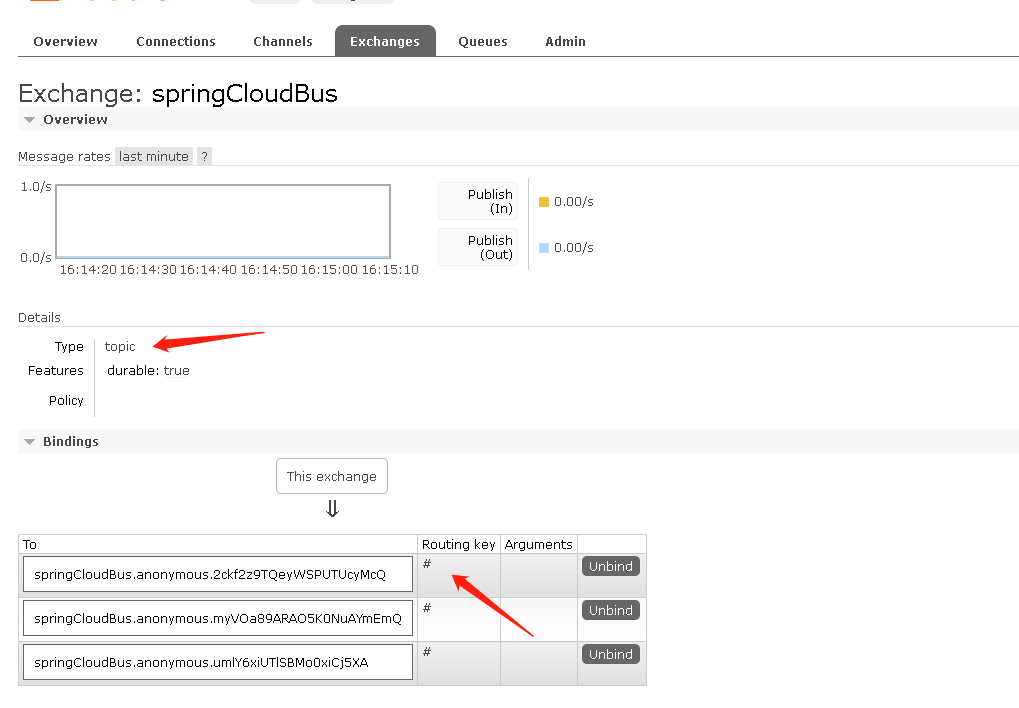Collapse the Overview section

click(x=75, y=120)
